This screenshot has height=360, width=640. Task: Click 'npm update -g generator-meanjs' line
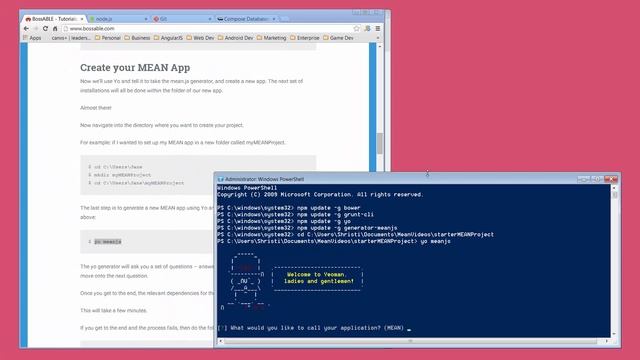(307, 228)
